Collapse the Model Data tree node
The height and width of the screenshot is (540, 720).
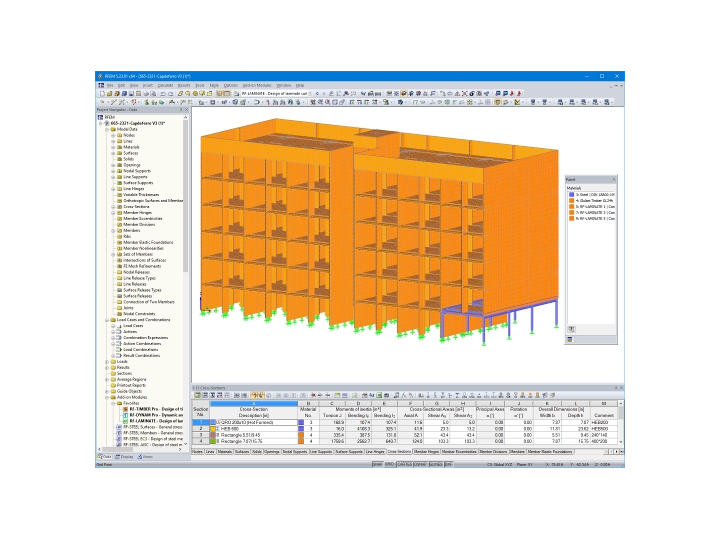point(107,129)
